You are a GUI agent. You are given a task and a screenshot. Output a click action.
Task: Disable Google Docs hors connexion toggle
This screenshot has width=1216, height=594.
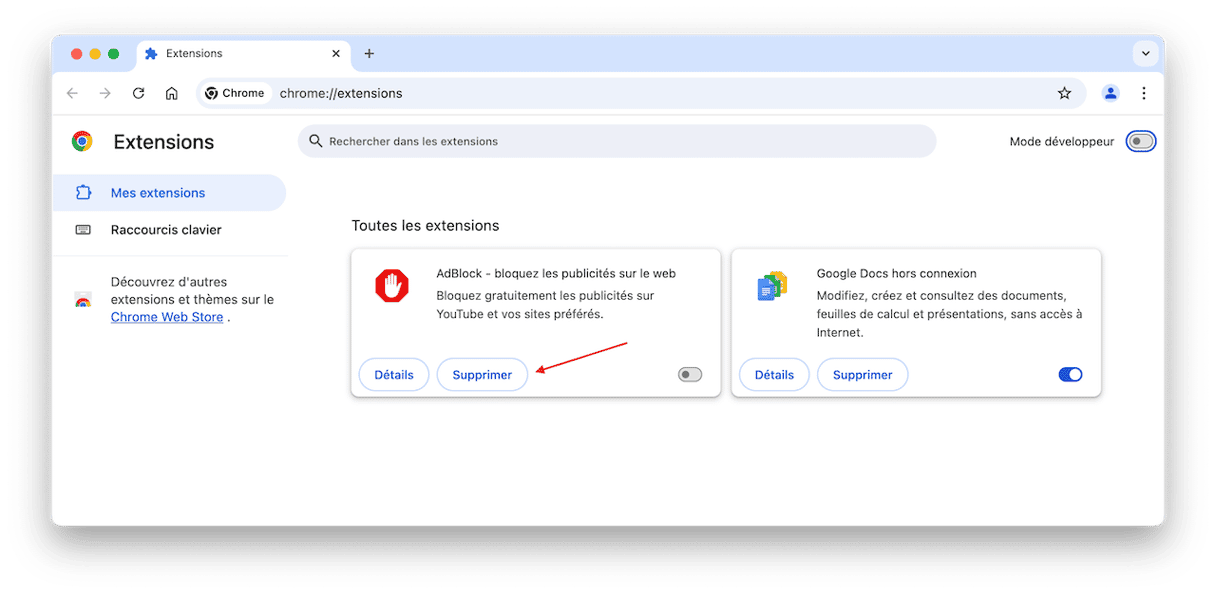[x=1070, y=375]
